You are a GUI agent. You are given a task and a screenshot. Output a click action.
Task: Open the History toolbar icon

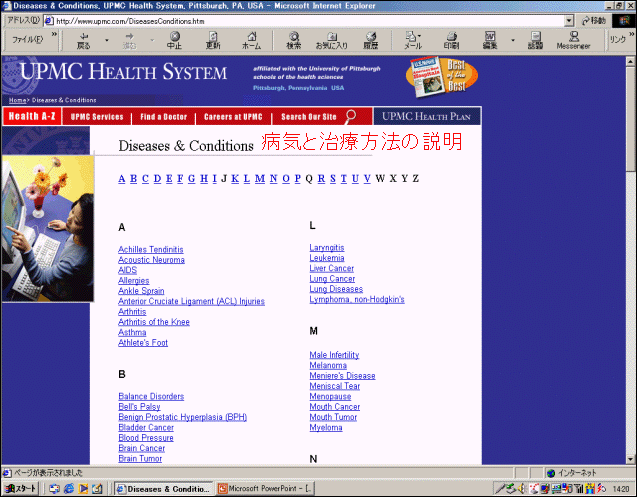tap(370, 39)
